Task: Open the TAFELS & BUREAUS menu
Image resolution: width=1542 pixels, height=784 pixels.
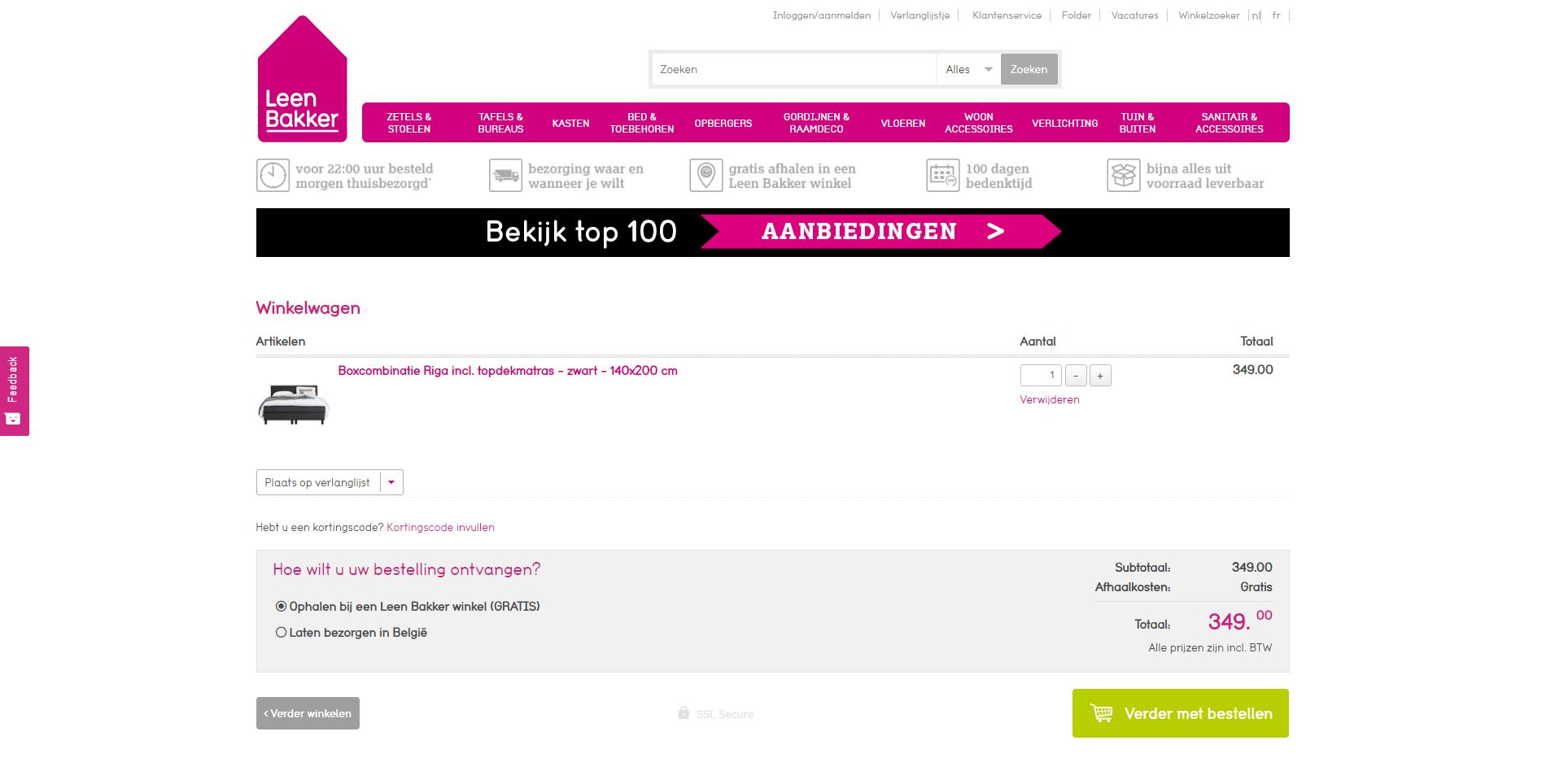Action: 500,123
